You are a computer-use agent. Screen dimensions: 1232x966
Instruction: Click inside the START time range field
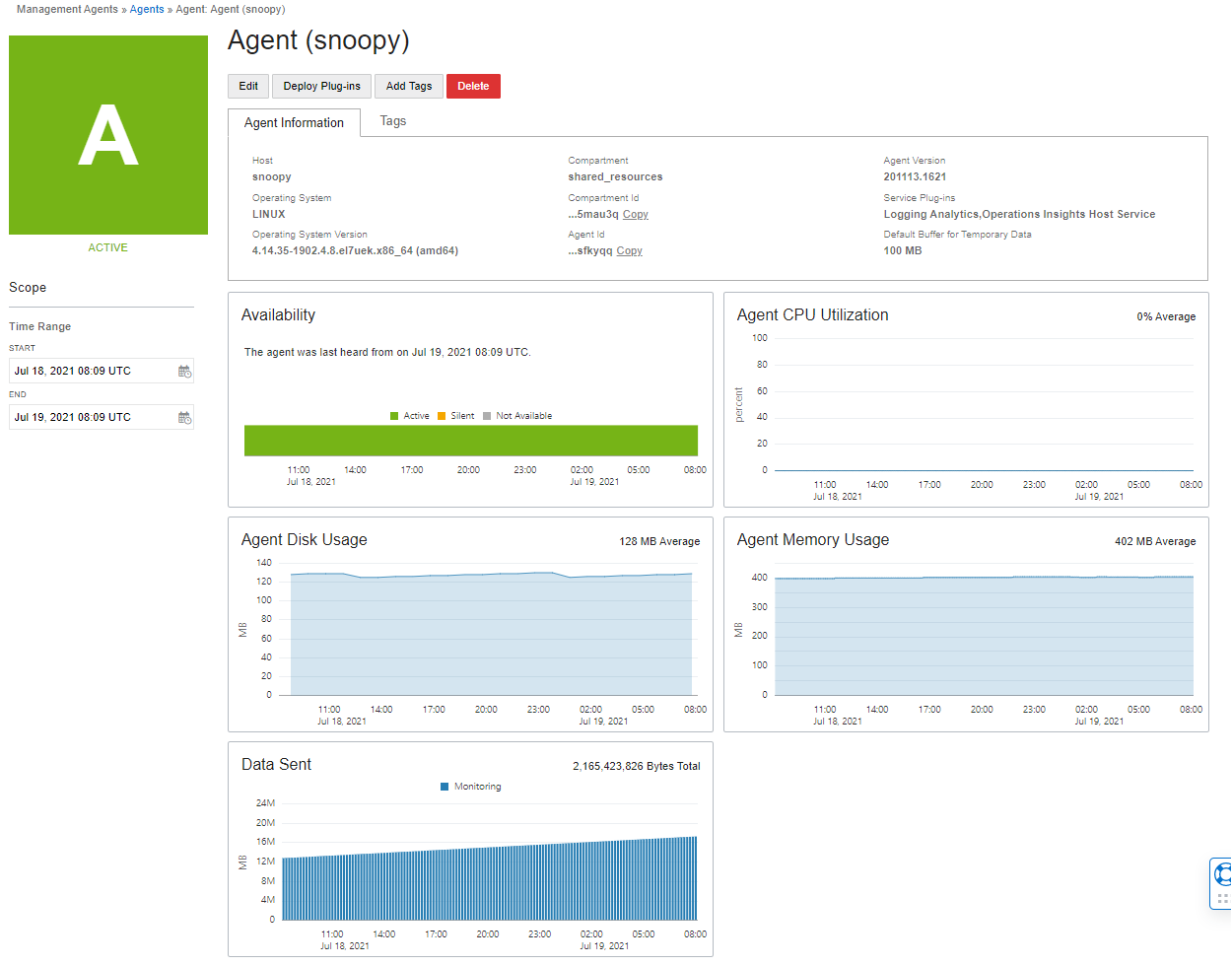(94, 371)
